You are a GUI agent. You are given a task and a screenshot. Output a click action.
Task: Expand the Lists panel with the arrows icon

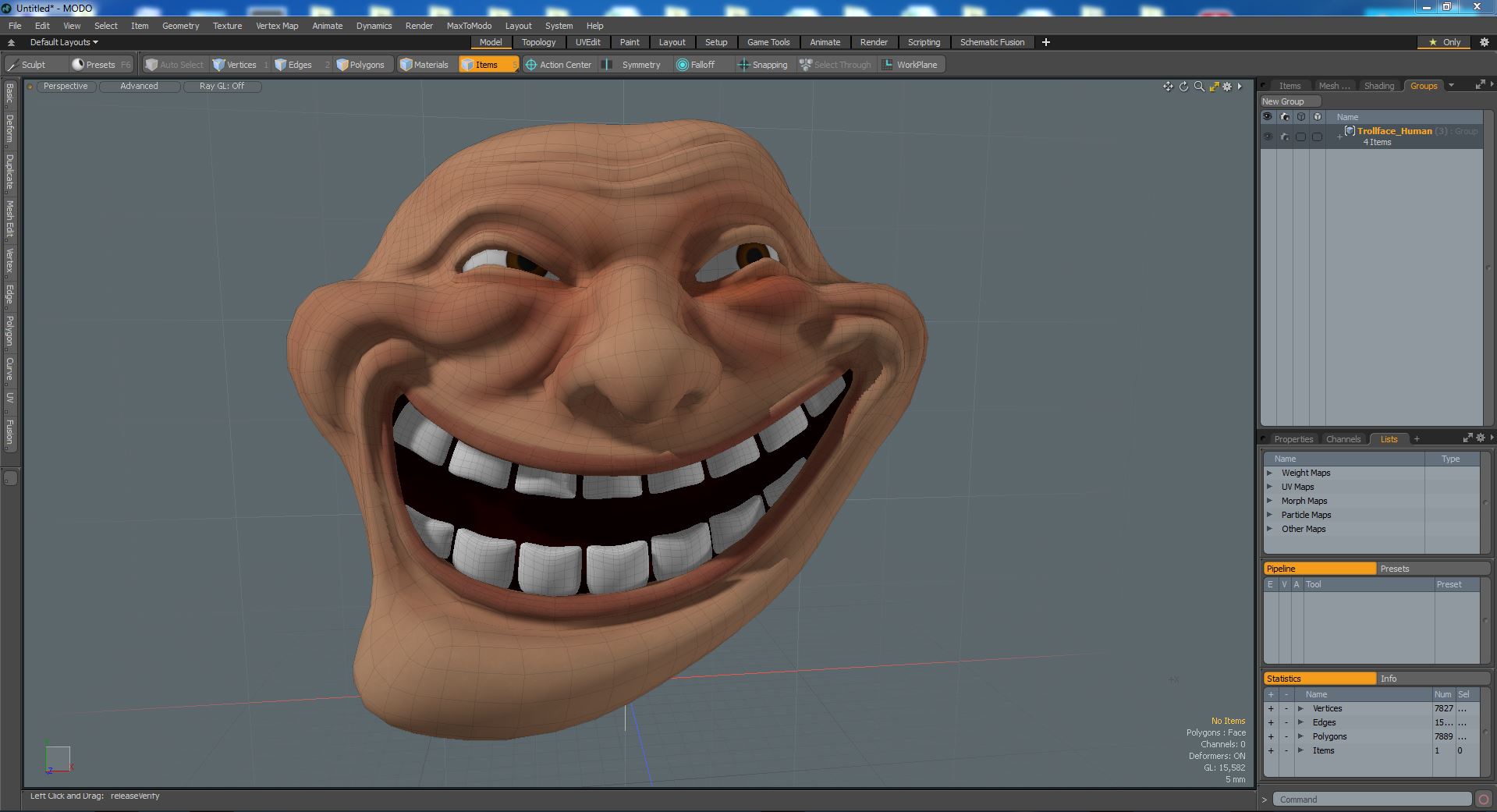pyautogui.click(x=1467, y=438)
